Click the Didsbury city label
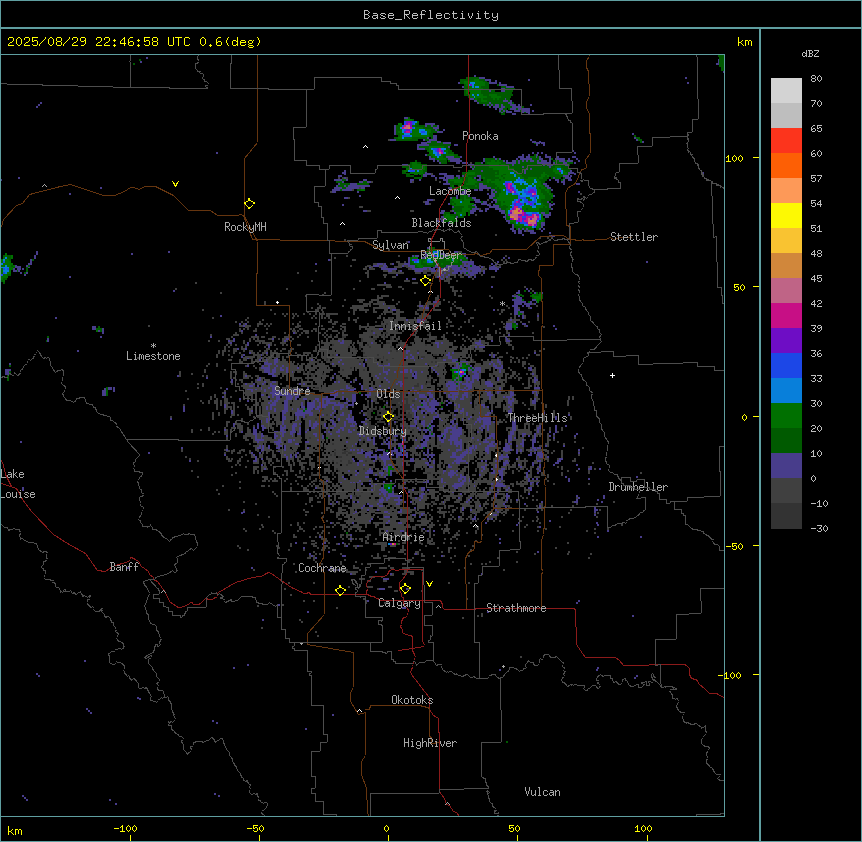Viewport: 862px width, 842px height. 383,431
